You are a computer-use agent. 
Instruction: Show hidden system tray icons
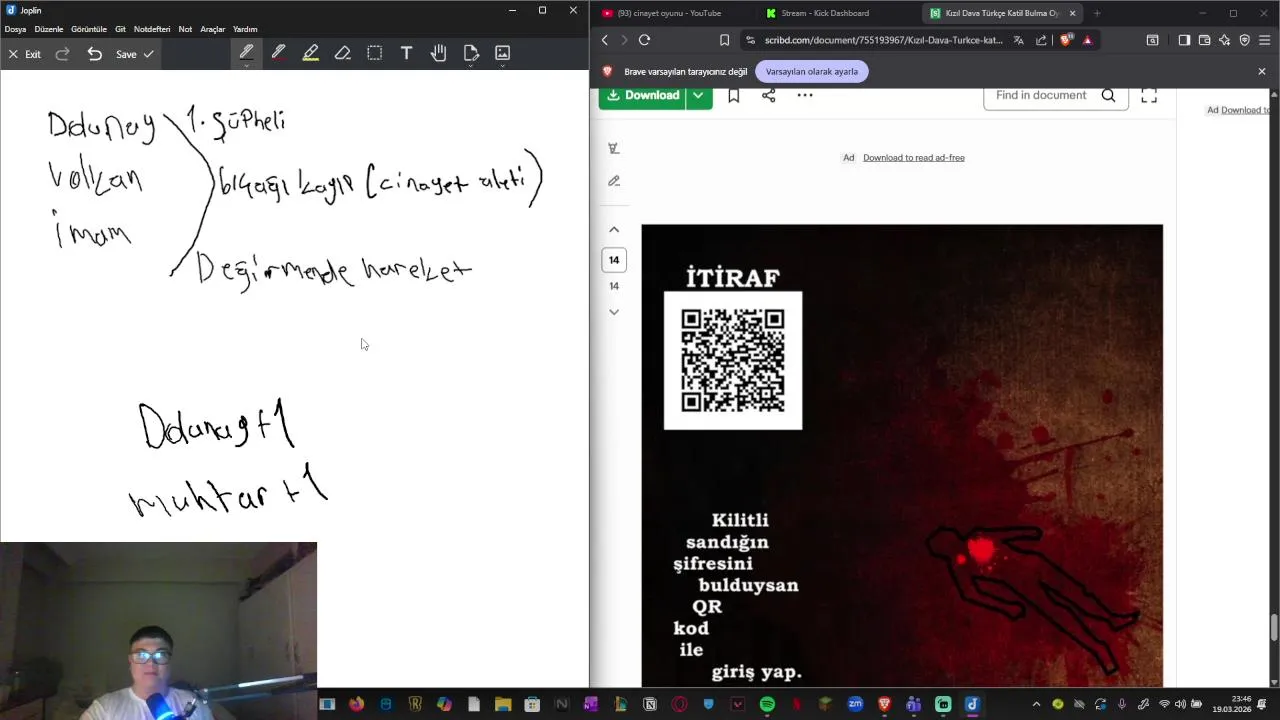1036,704
